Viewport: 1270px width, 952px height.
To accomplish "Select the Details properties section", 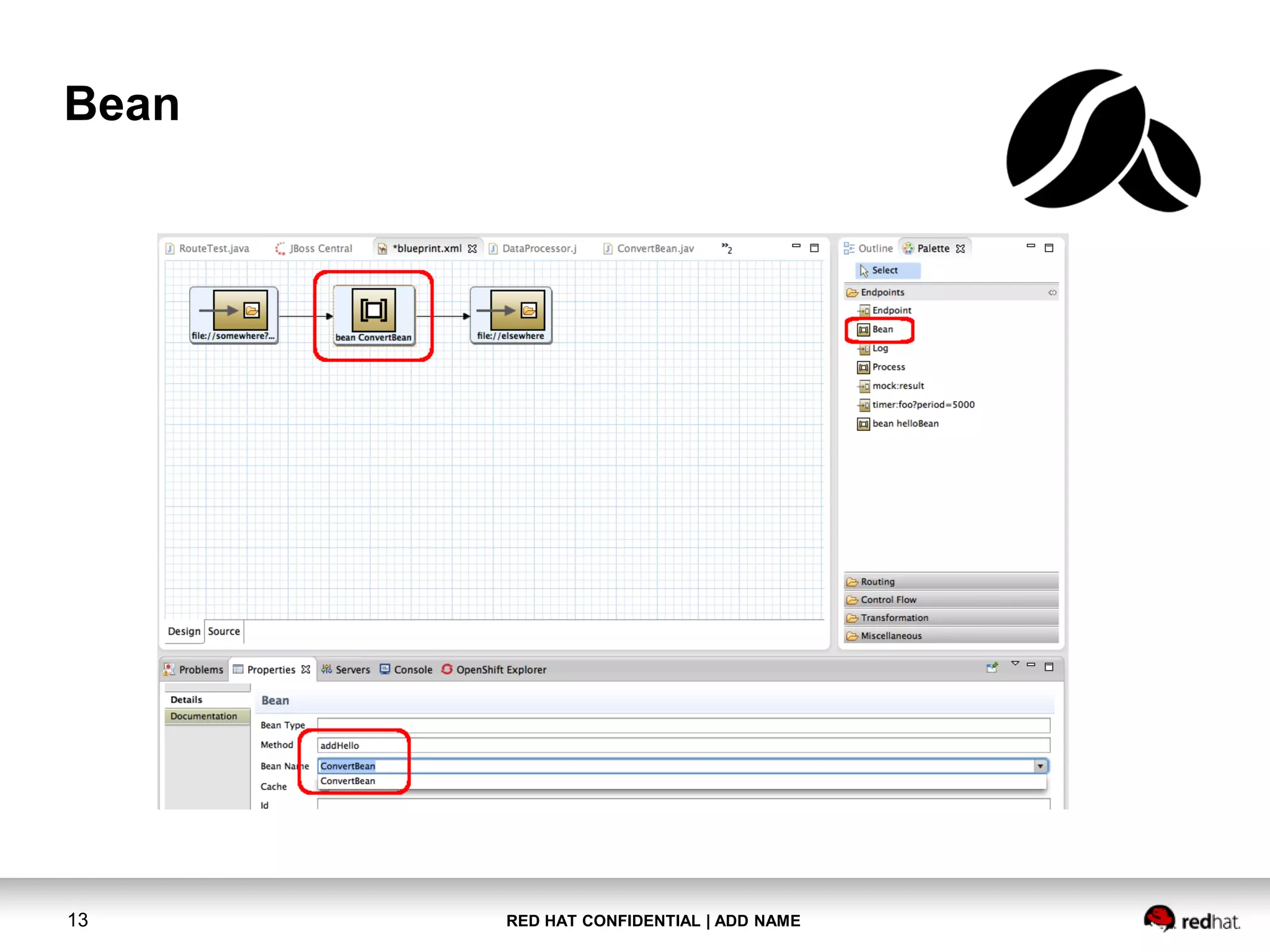I will 208,699.
